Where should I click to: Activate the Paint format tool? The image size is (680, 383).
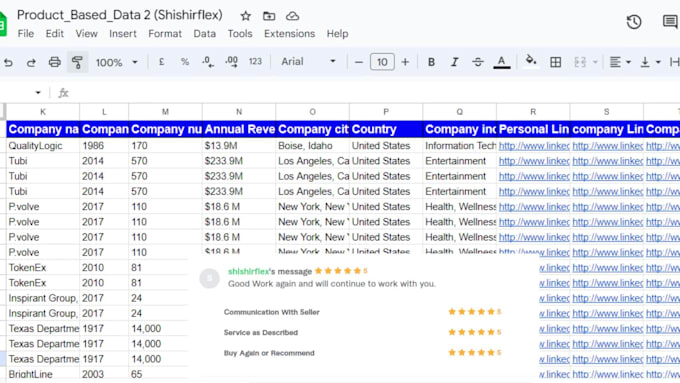pos(77,62)
